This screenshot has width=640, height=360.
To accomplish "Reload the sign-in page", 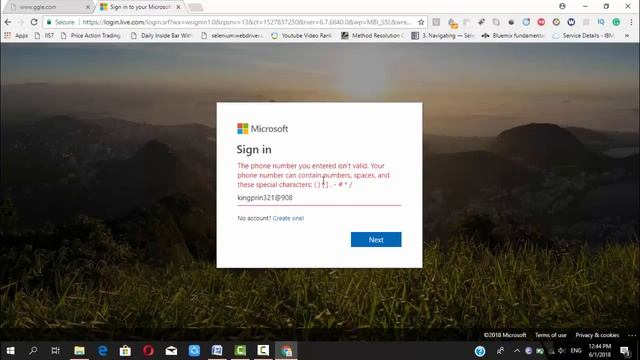I will click(34, 22).
